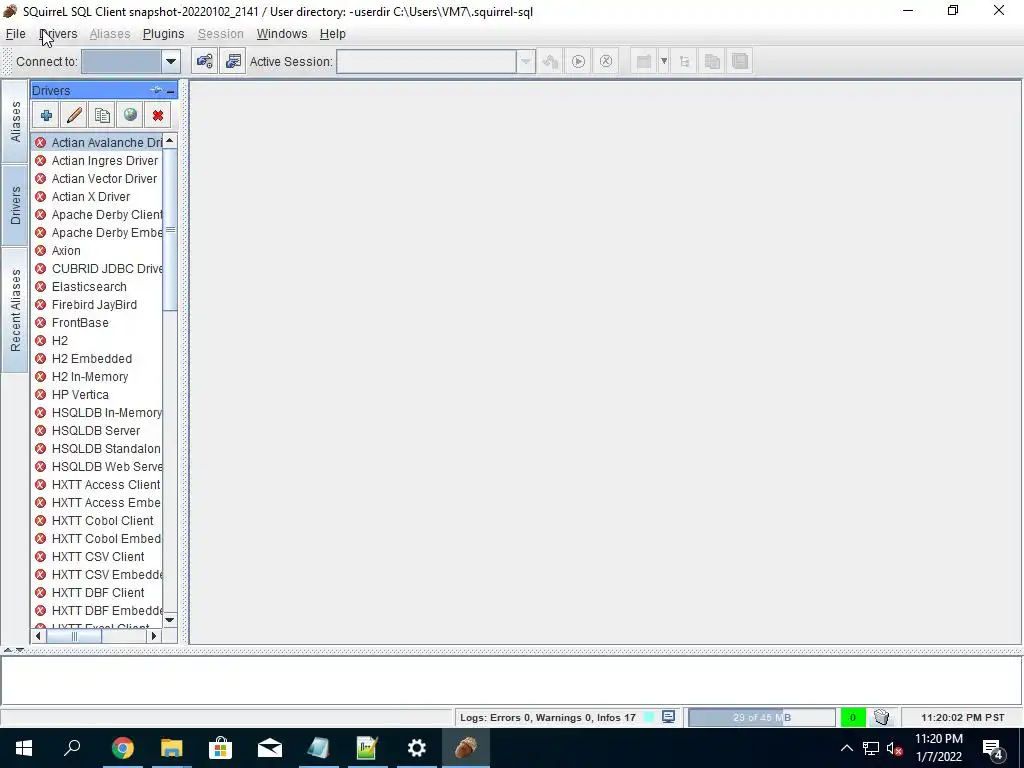Screen dimensions: 1024x768
Task: Click the horizontal scrollbar thumb in Drivers list
Action: pos(74,636)
